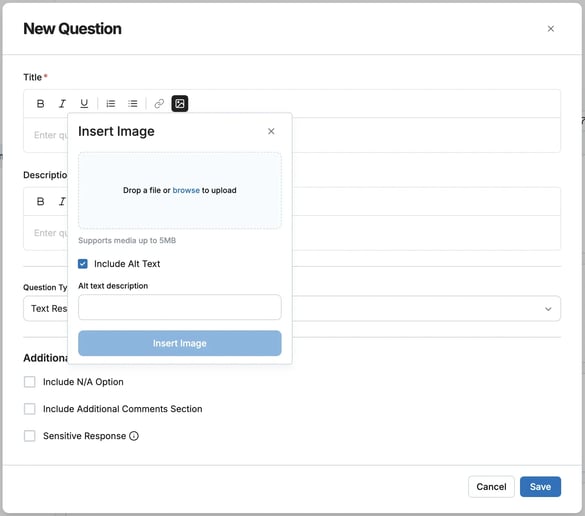Apply italic in Description toolbar
585x516 pixels.
pyautogui.click(x=62, y=201)
